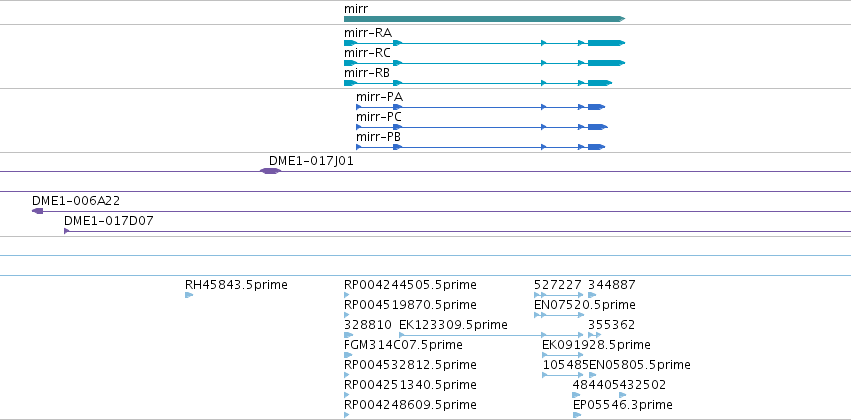The image size is (851, 420).
Task: Click the mirr-RB transcript label
Action: pyautogui.click(x=366, y=73)
